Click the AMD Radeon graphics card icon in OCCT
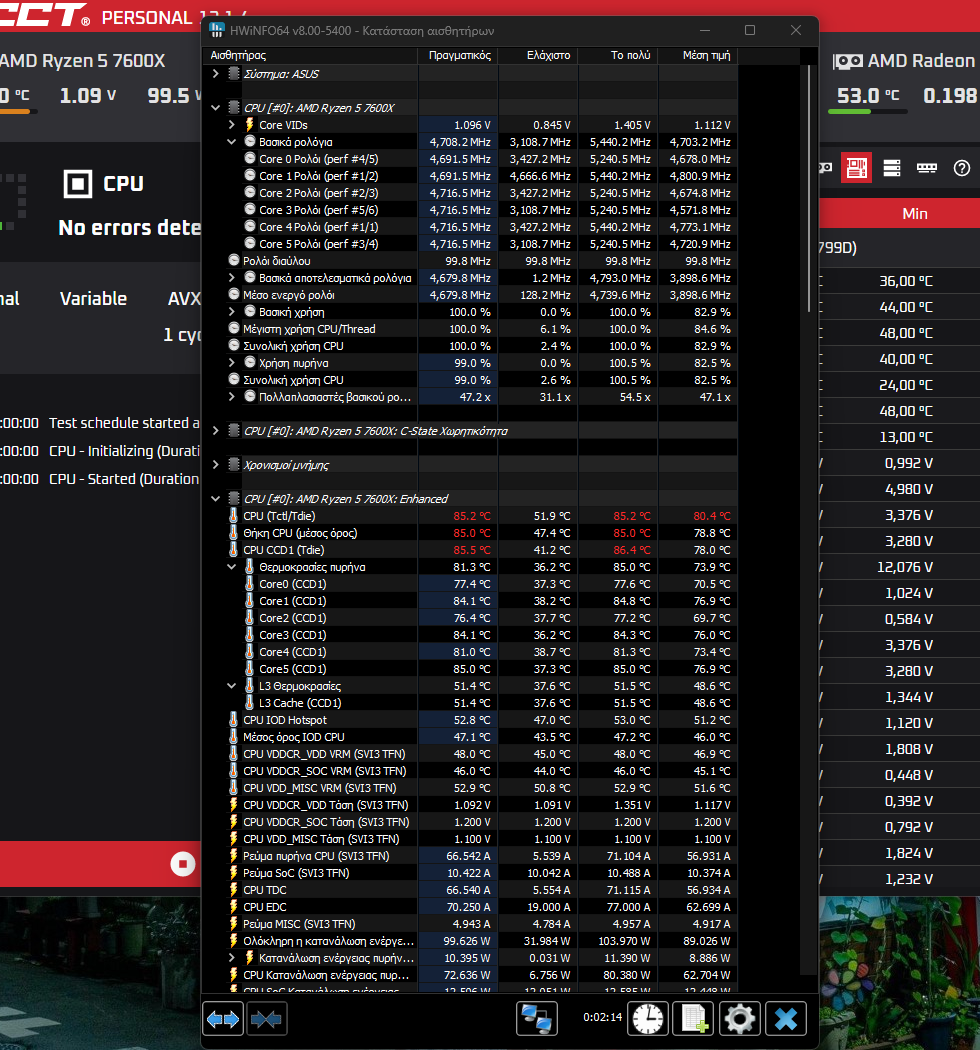The width and height of the screenshot is (980, 1050). 847,61
